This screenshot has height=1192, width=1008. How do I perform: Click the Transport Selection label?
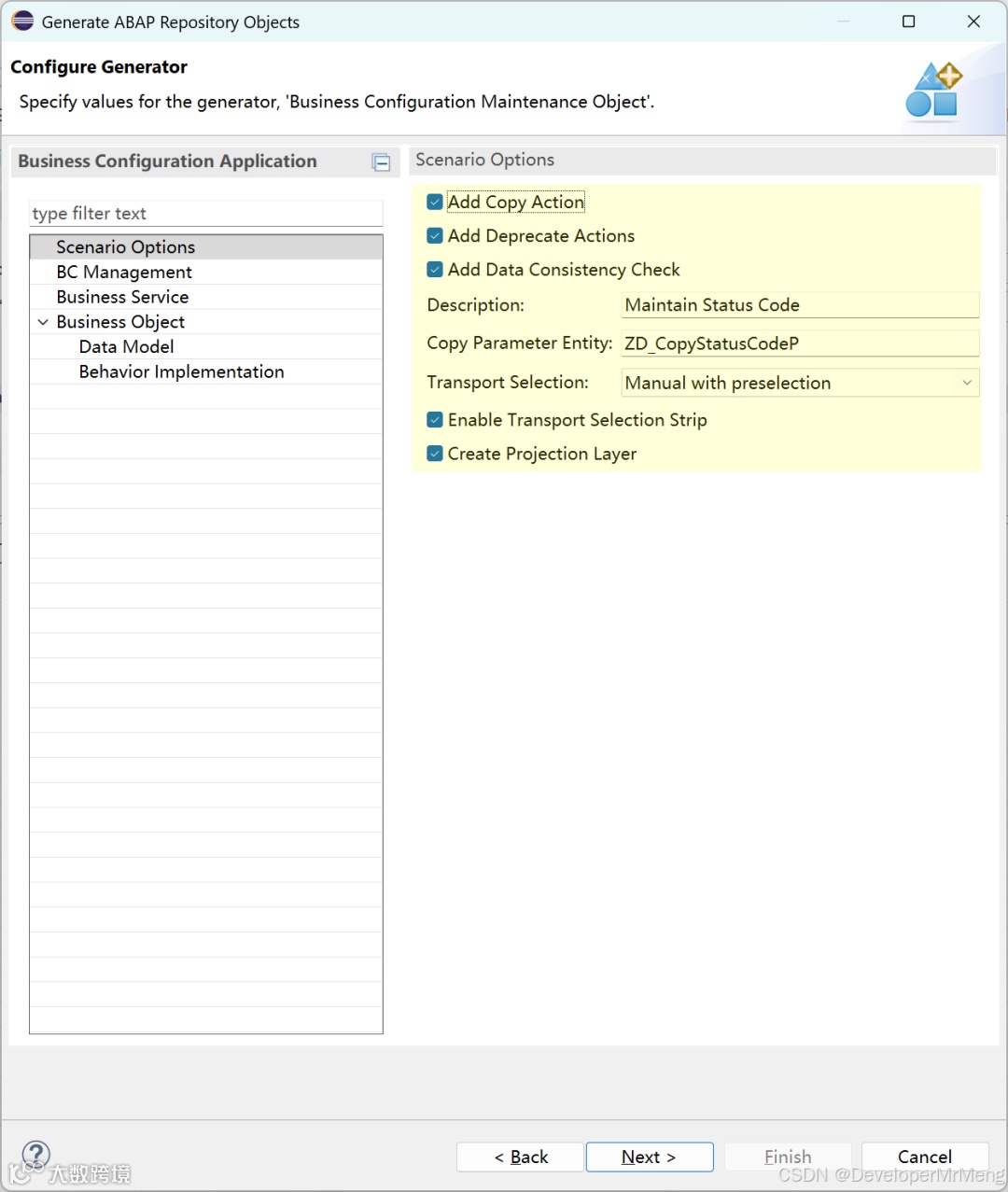[x=508, y=382]
